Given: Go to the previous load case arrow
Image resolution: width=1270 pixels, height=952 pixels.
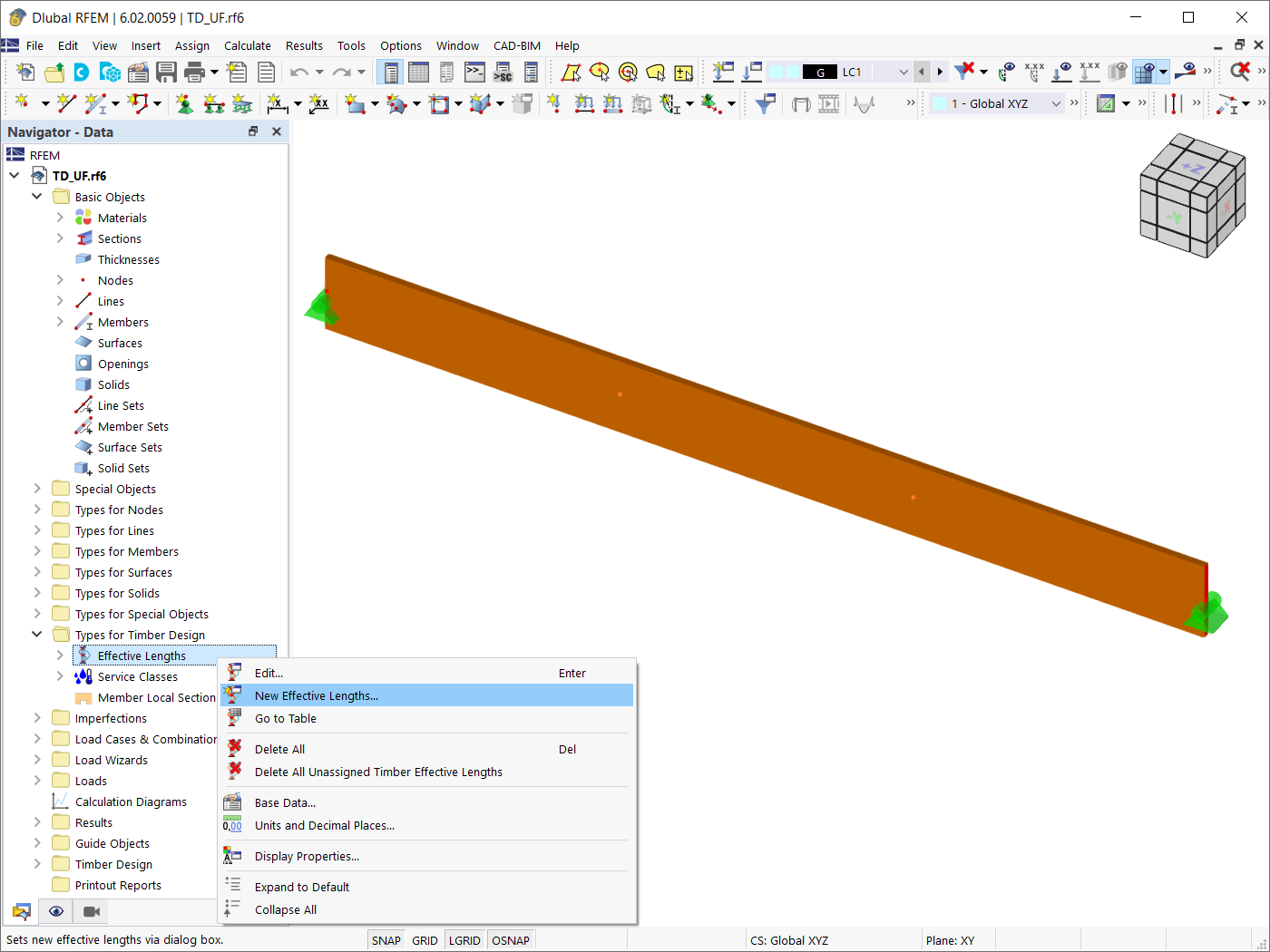Looking at the screenshot, I should (922, 72).
